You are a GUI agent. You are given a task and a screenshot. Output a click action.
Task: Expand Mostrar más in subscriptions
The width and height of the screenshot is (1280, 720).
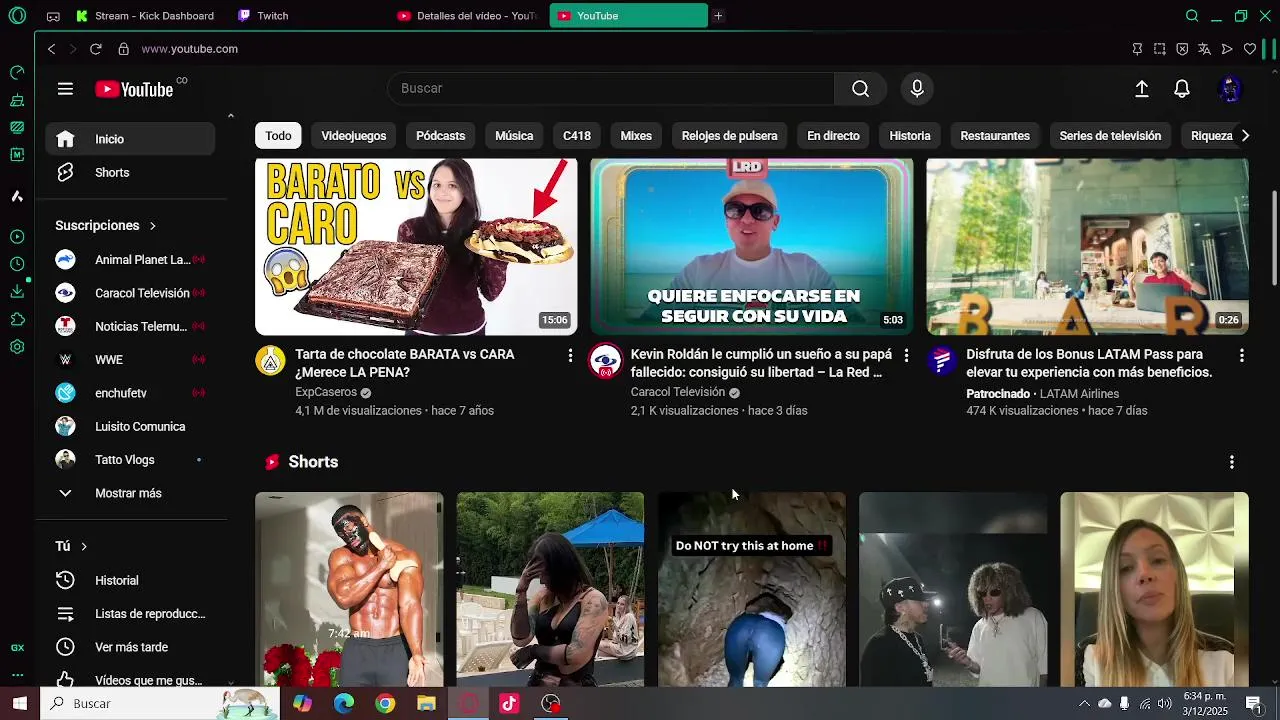(x=130, y=493)
